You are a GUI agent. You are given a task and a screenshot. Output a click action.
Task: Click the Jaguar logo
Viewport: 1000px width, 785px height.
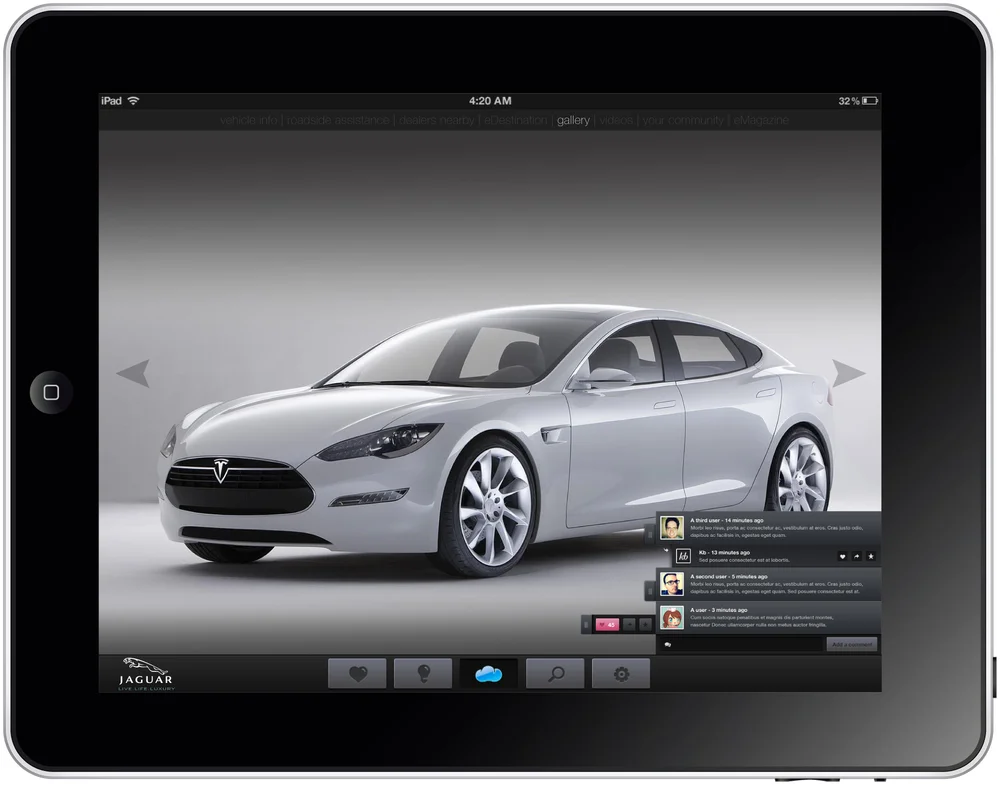point(146,673)
